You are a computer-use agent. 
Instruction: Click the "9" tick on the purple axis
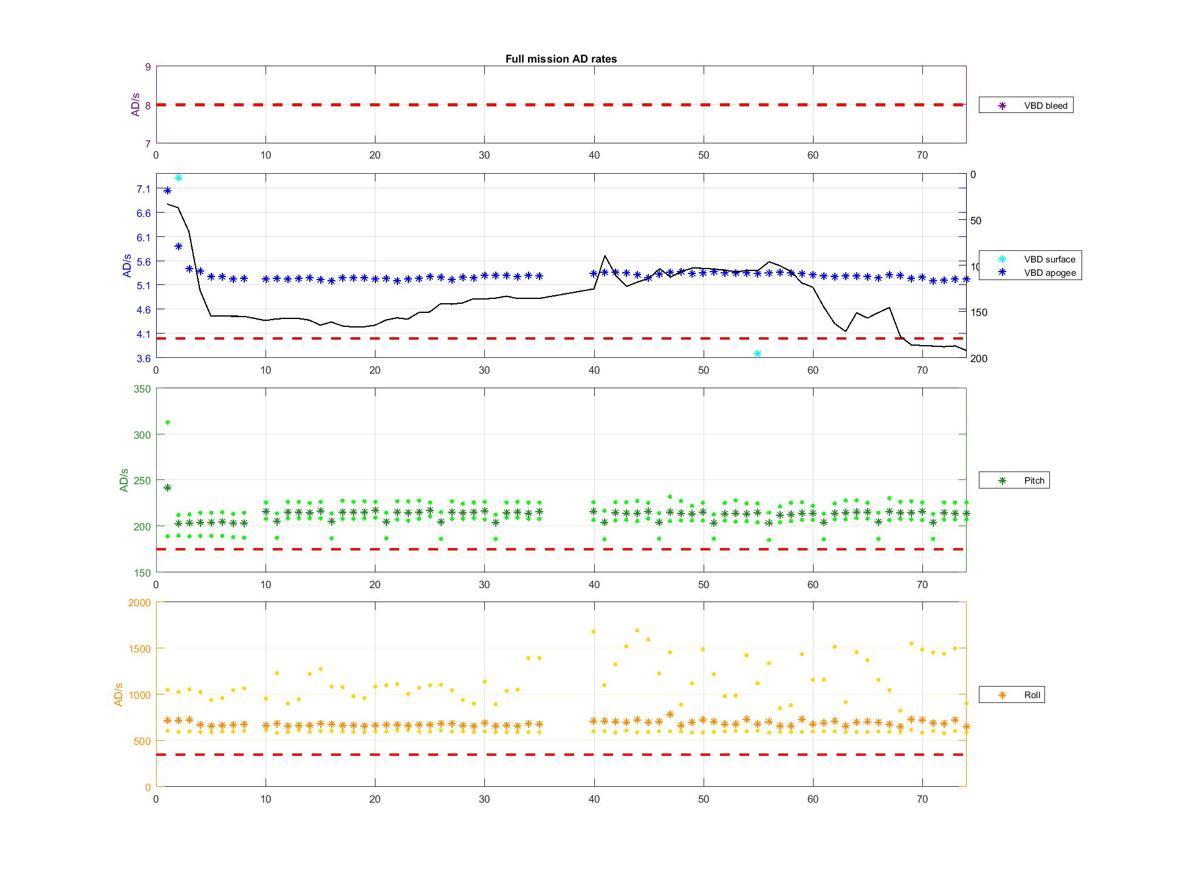pos(148,67)
